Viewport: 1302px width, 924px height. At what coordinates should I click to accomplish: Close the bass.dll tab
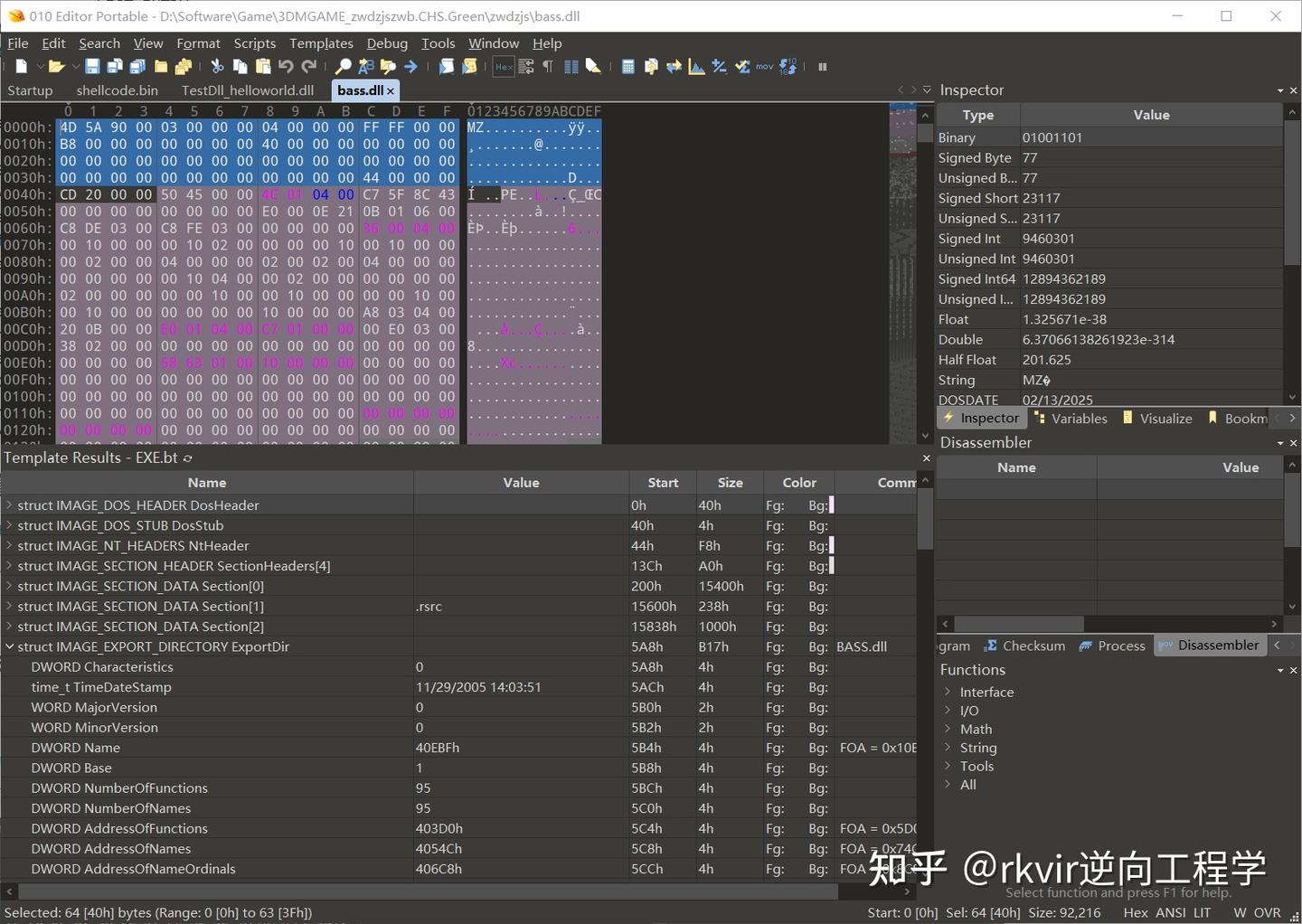pos(391,91)
